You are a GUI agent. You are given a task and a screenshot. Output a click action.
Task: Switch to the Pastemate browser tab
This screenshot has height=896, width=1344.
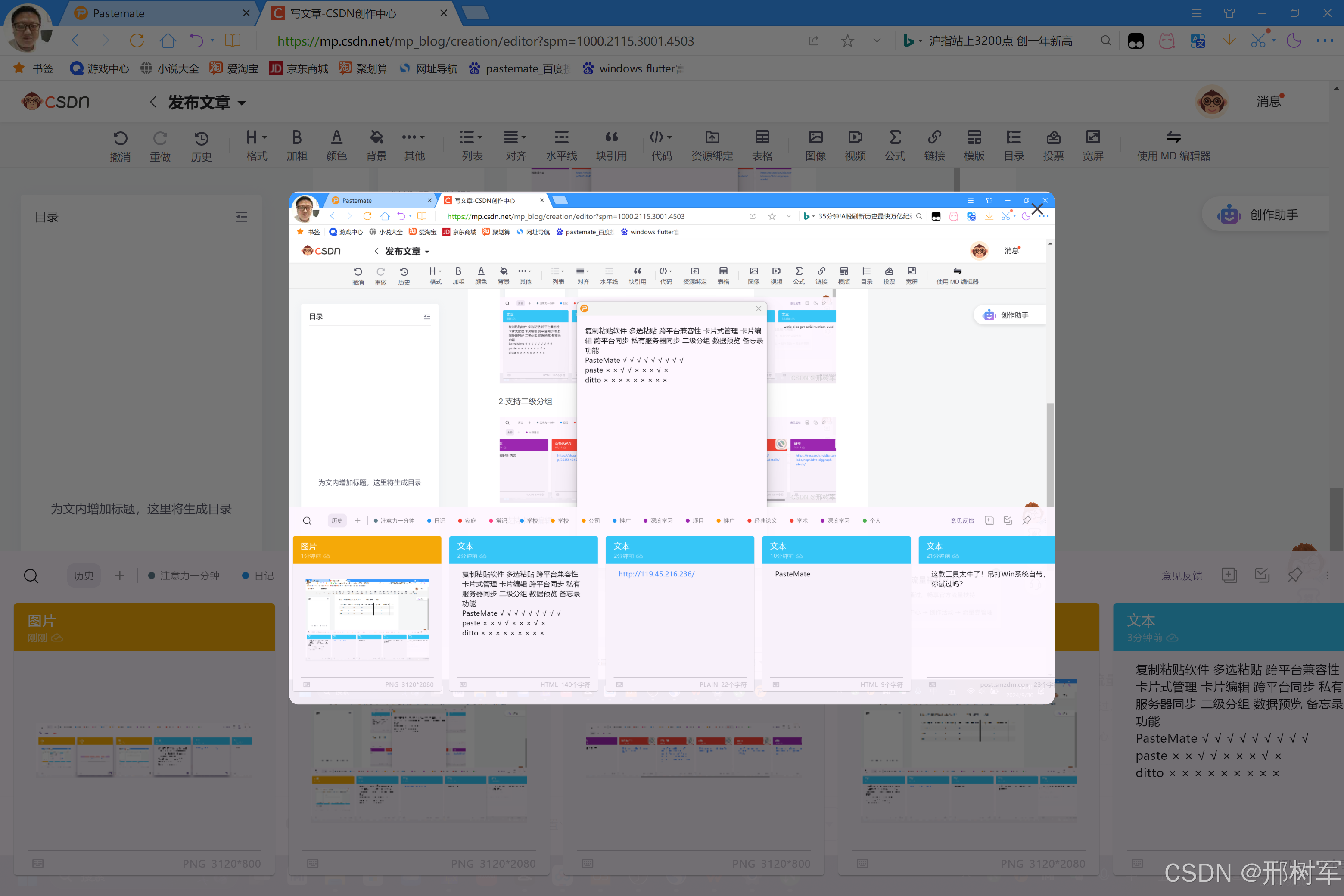119,13
